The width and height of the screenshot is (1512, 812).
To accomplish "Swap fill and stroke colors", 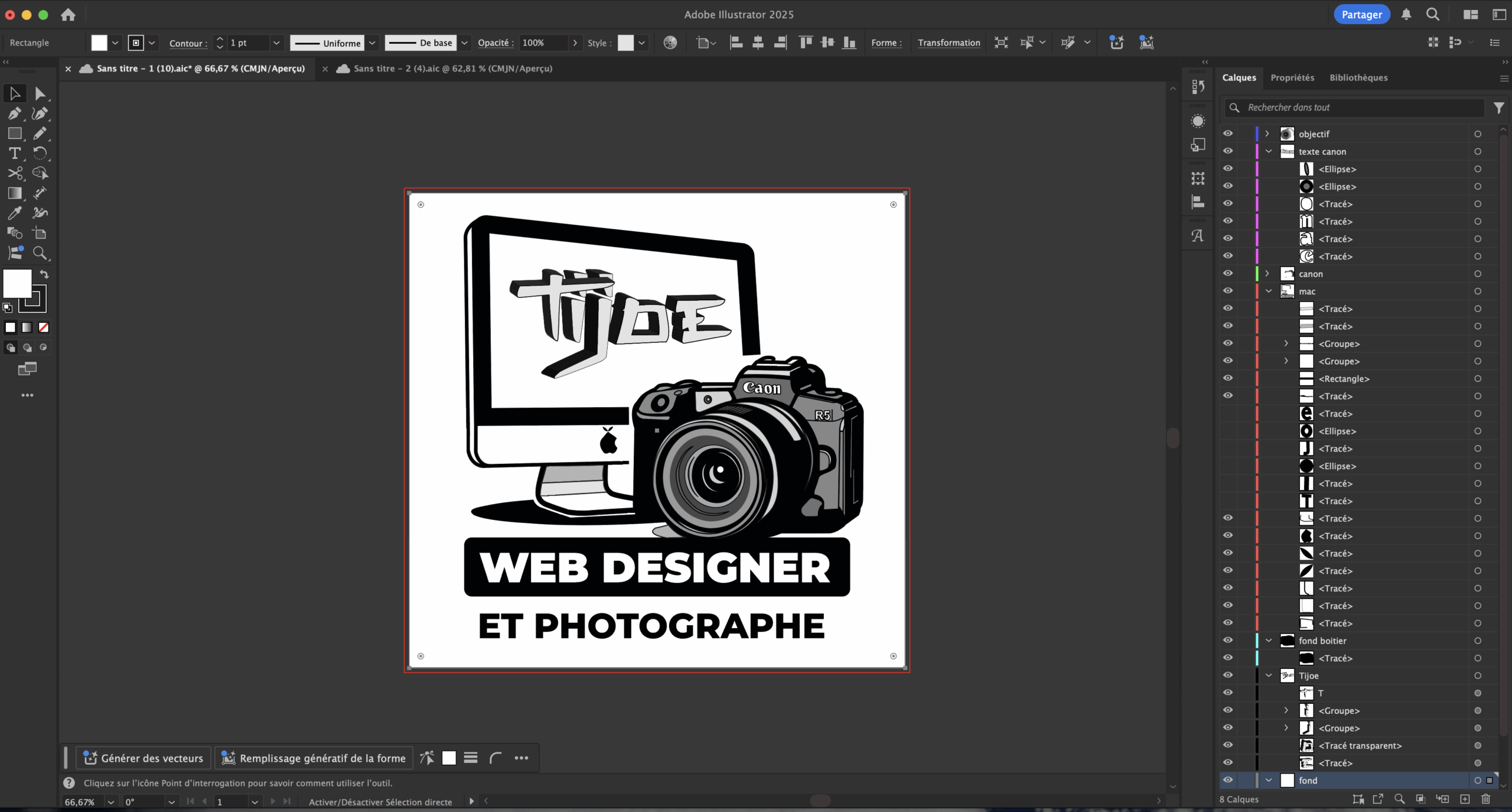I will coord(44,274).
